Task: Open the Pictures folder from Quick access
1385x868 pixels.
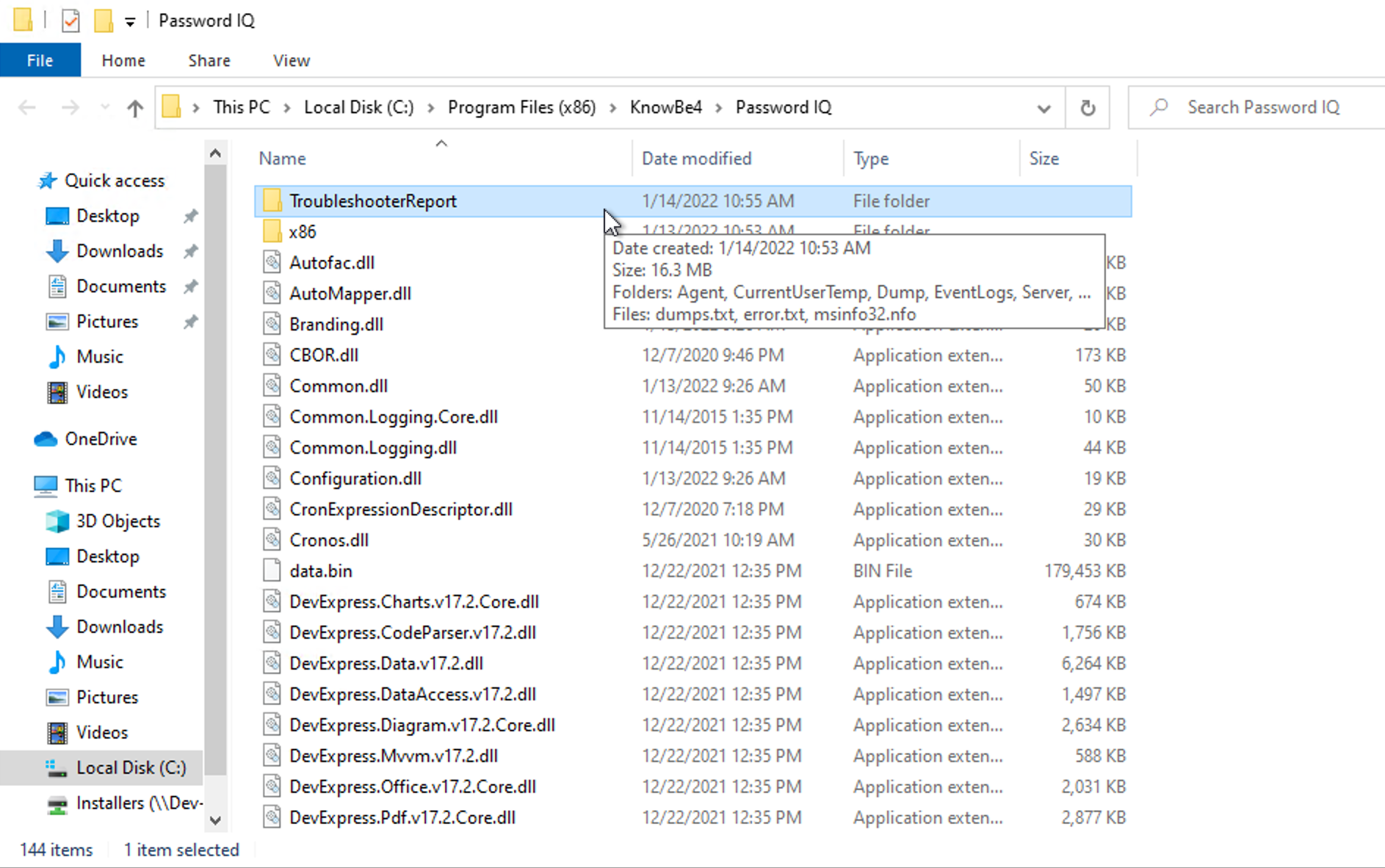Action: 108,321
